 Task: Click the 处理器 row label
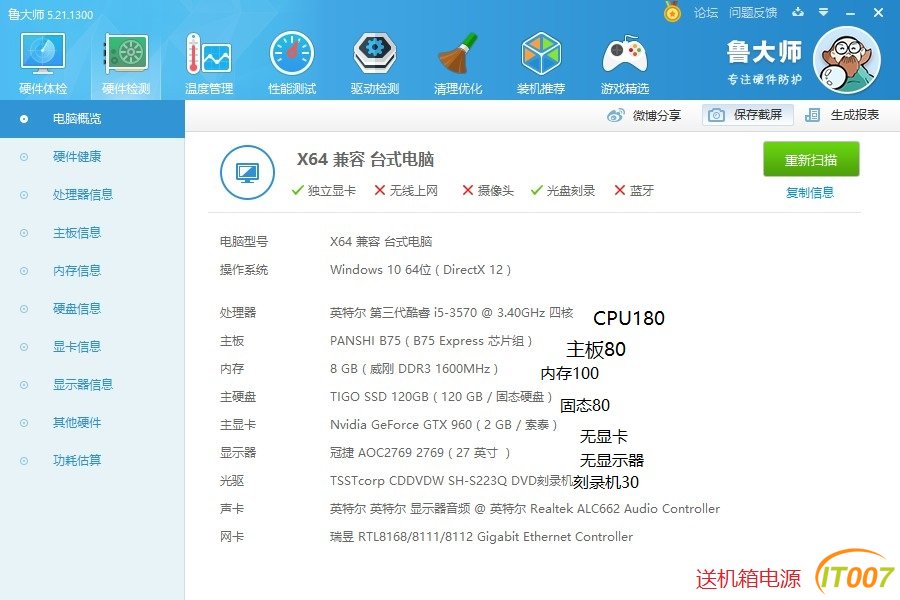click(x=238, y=313)
